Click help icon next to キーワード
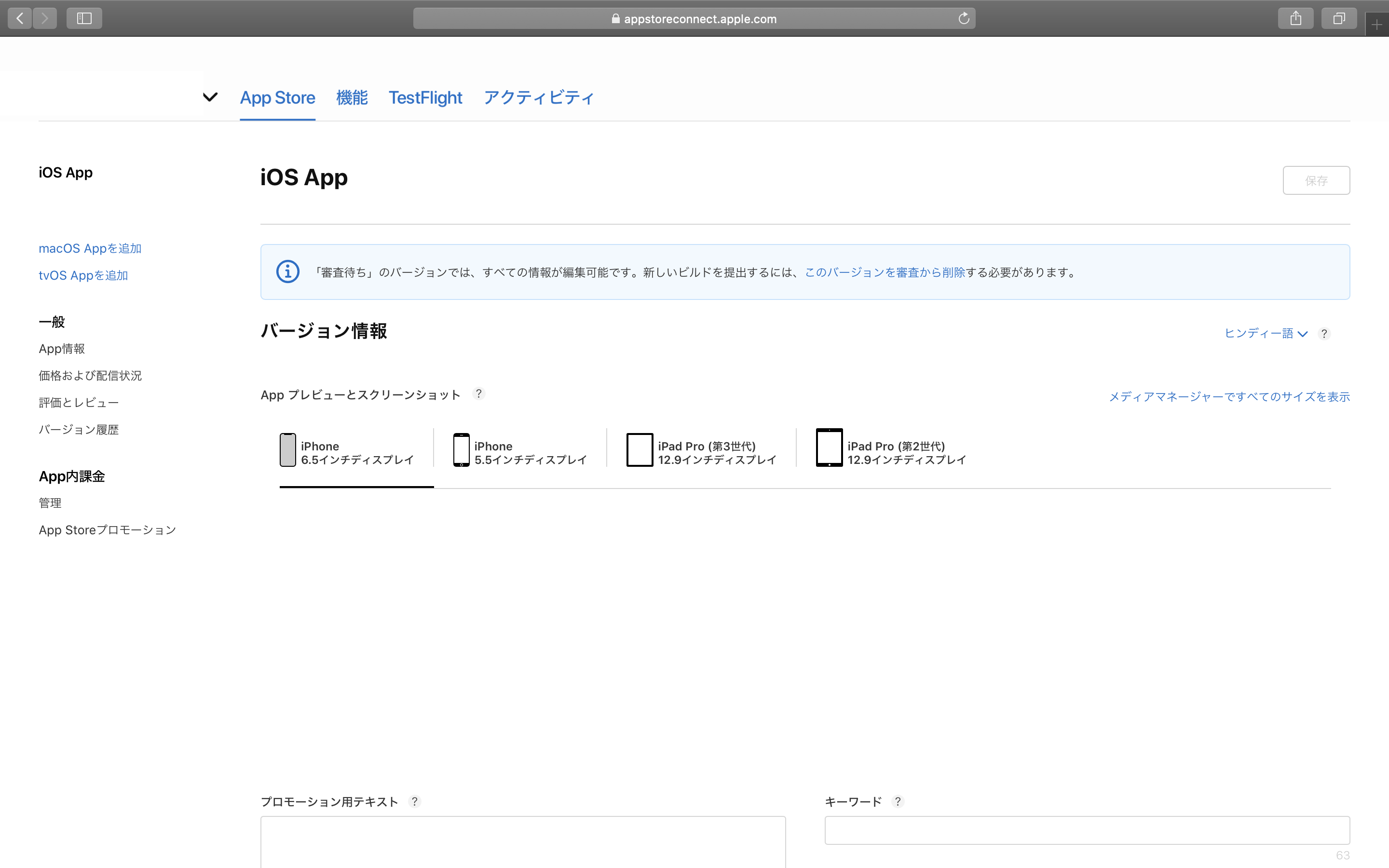 (x=898, y=801)
